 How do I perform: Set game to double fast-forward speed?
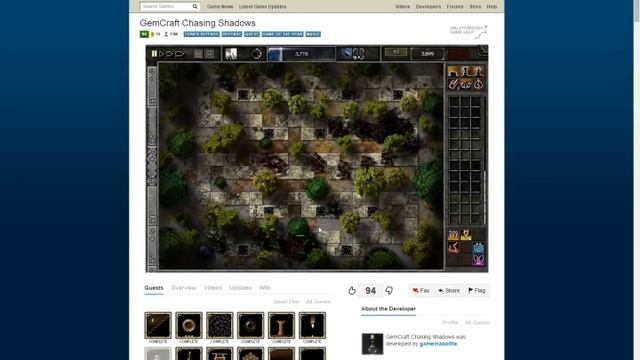tap(170, 53)
